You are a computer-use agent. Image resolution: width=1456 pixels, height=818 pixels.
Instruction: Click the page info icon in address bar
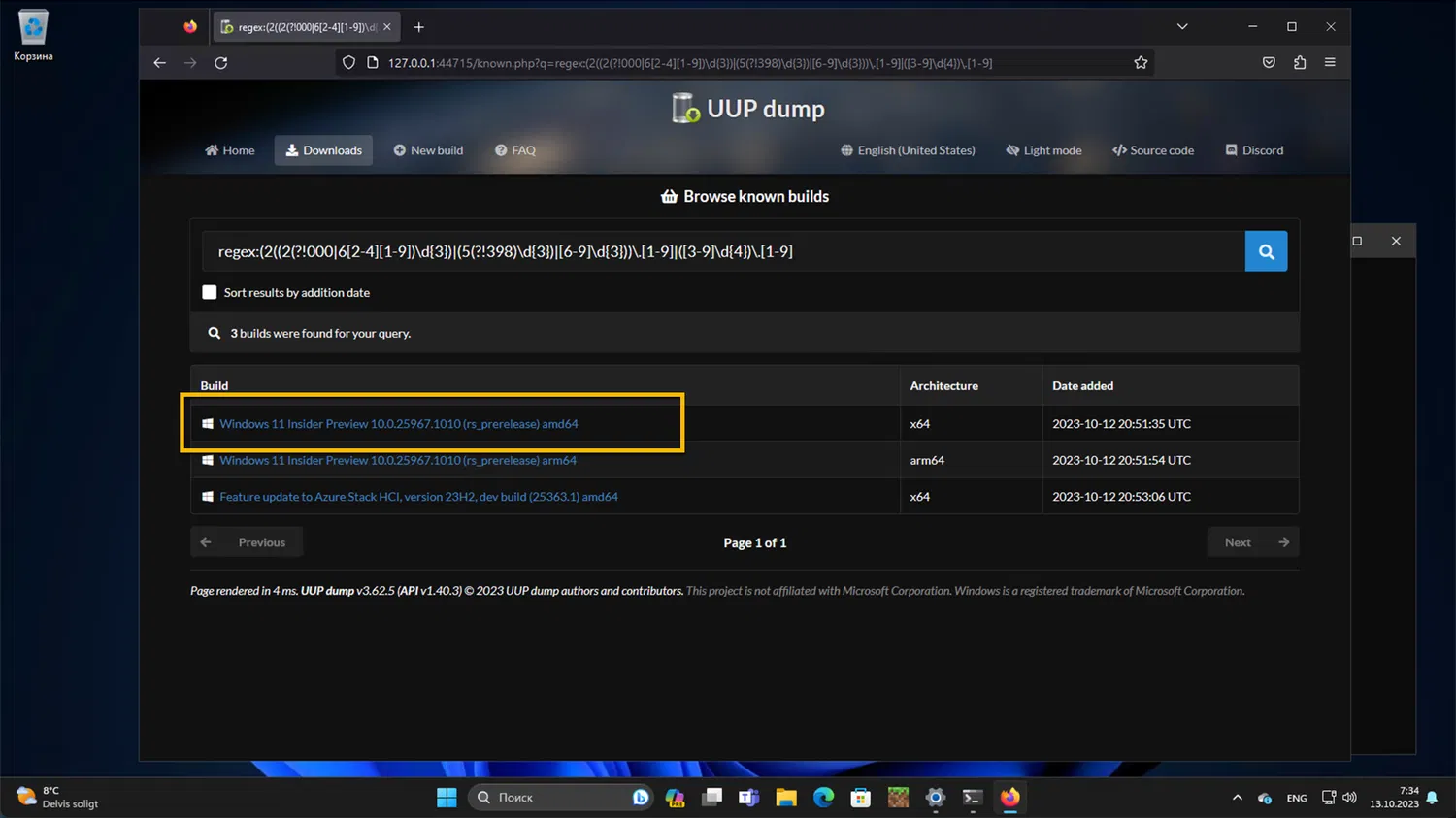pyautogui.click(x=372, y=63)
